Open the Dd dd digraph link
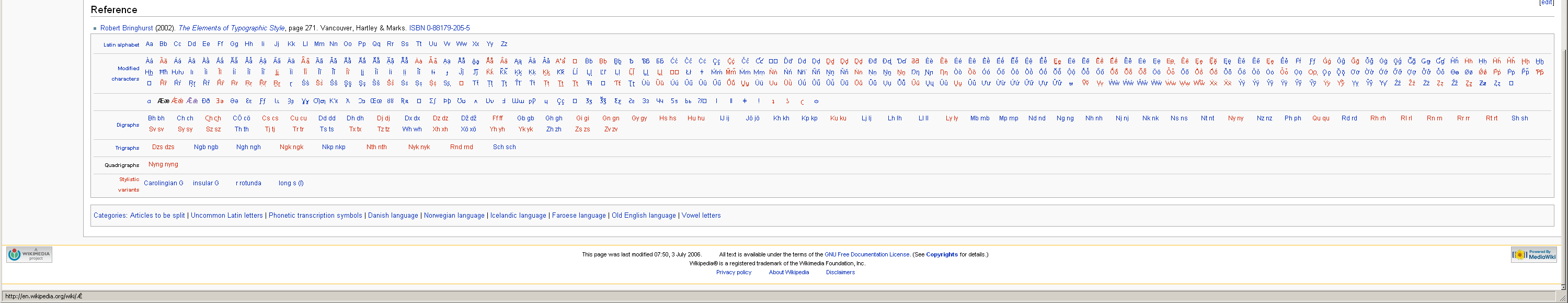Viewport: 1568px width, 303px height. [x=327, y=118]
